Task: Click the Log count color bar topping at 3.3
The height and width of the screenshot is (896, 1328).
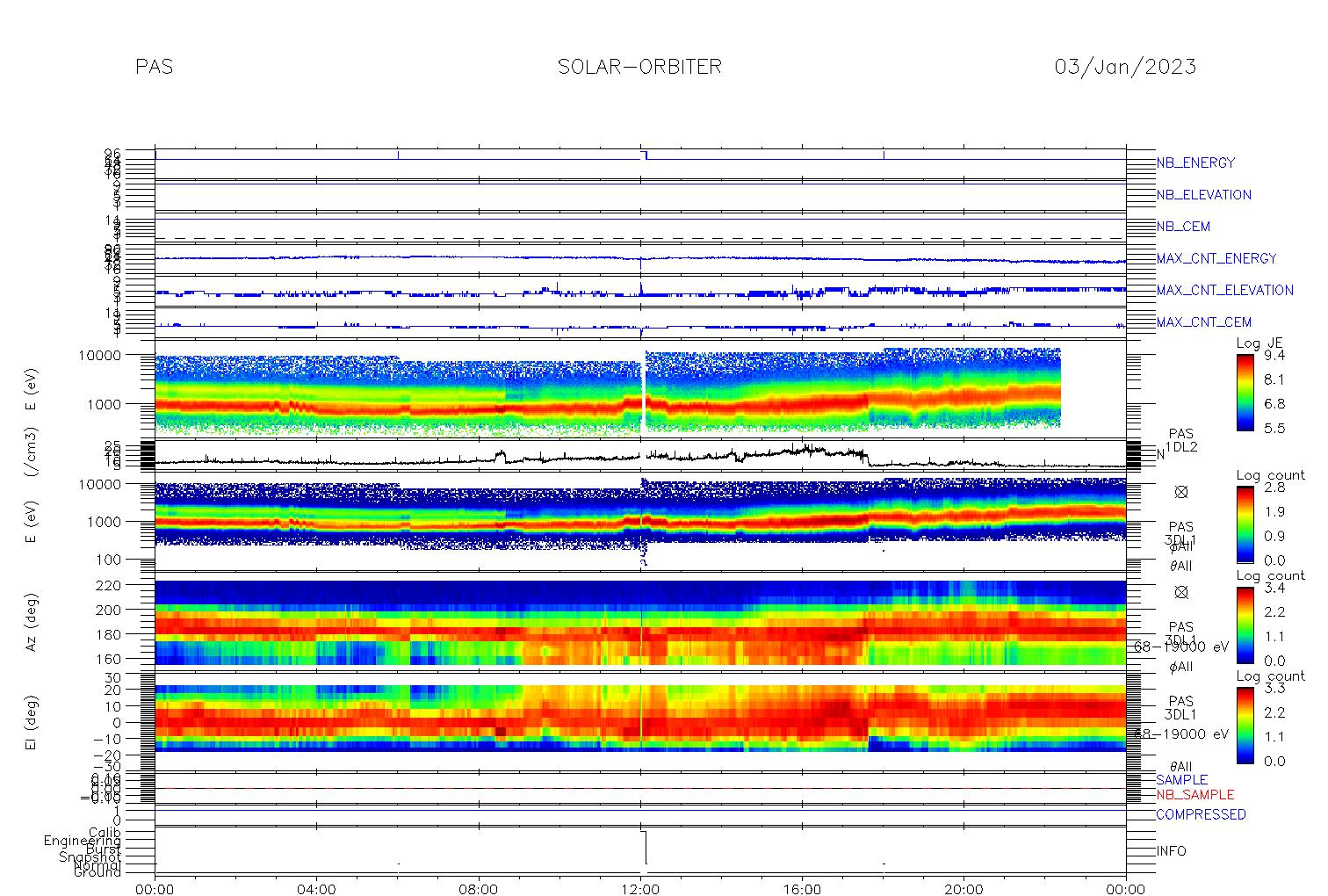Action: (x=1245, y=725)
